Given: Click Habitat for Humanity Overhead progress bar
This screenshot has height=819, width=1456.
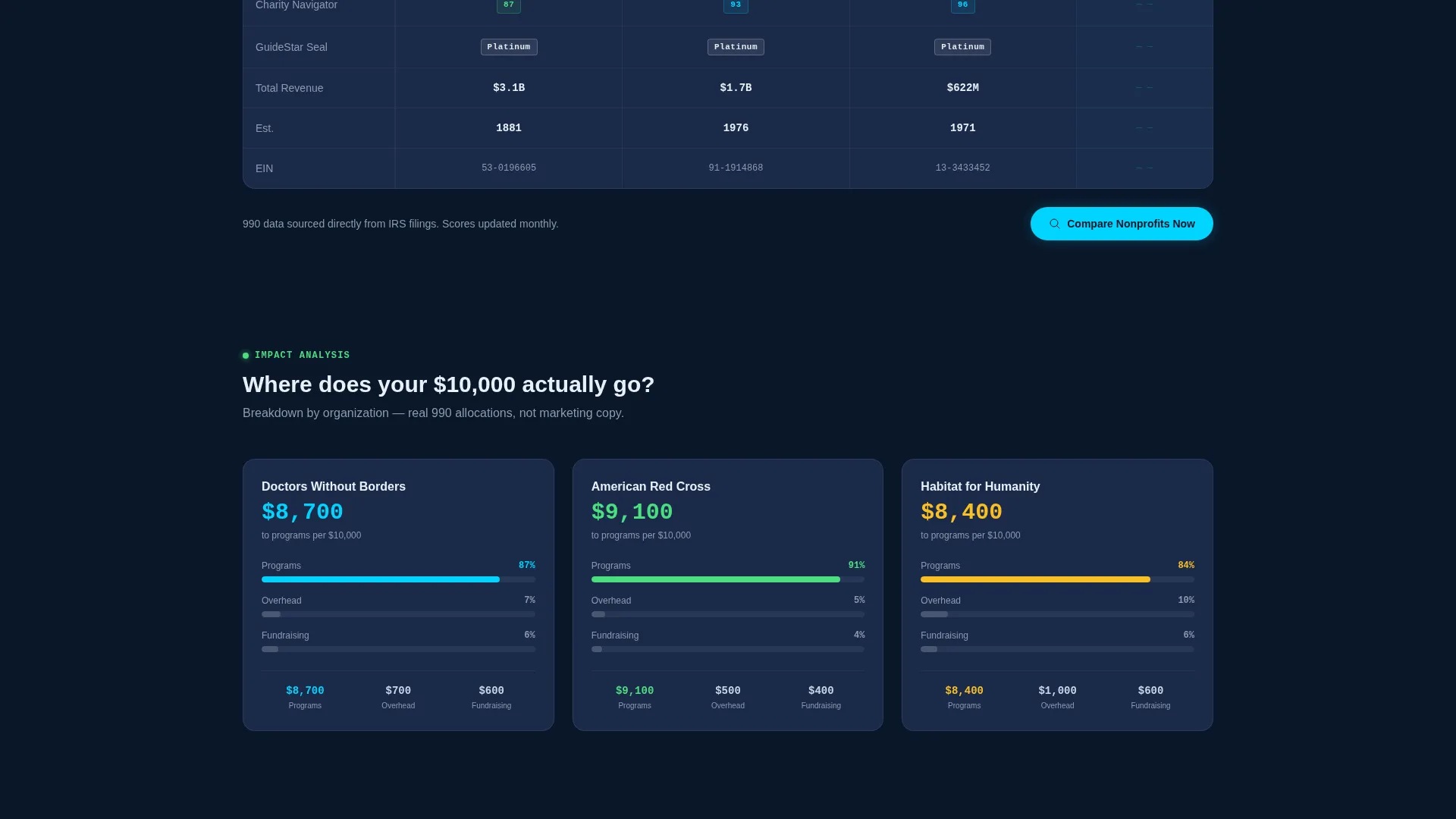Looking at the screenshot, I should (1057, 614).
